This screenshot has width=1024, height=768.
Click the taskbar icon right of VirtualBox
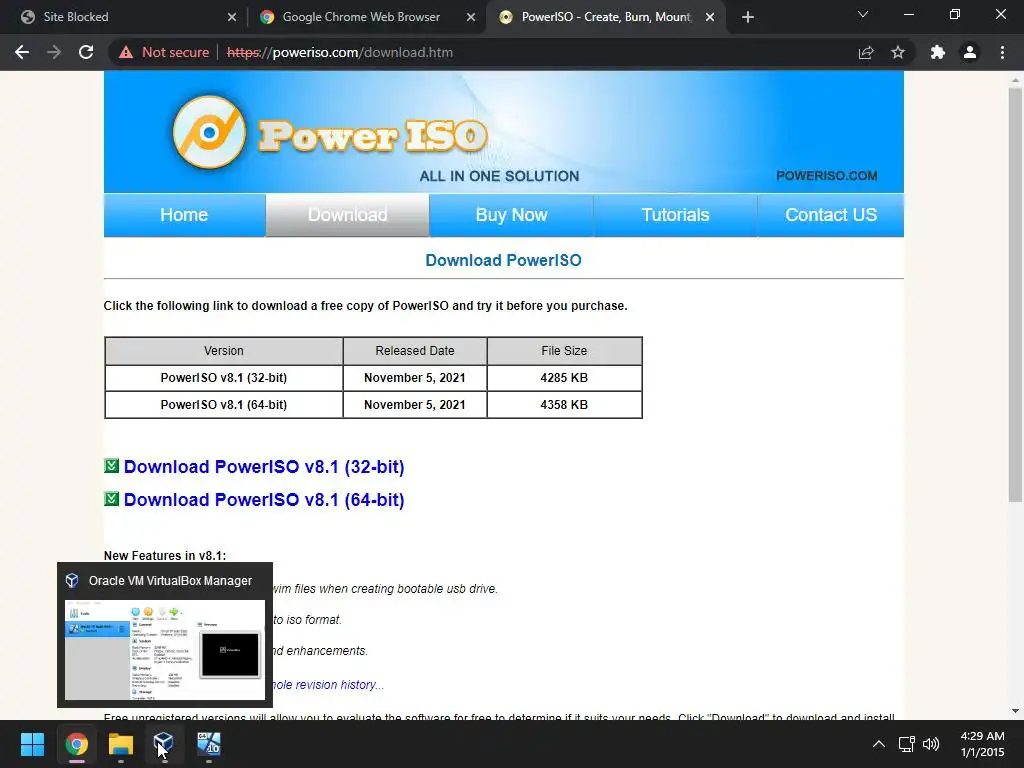tap(209, 744)
